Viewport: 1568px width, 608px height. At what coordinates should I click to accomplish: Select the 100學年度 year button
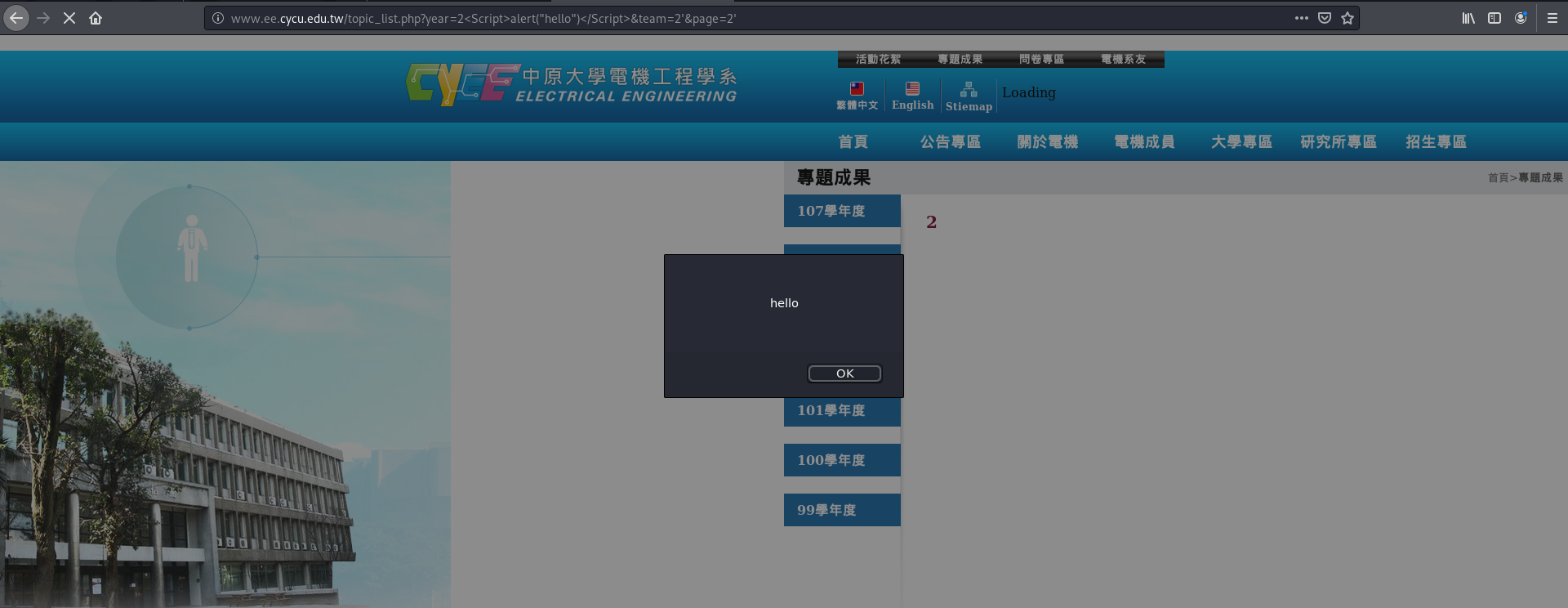pos(842,460)
